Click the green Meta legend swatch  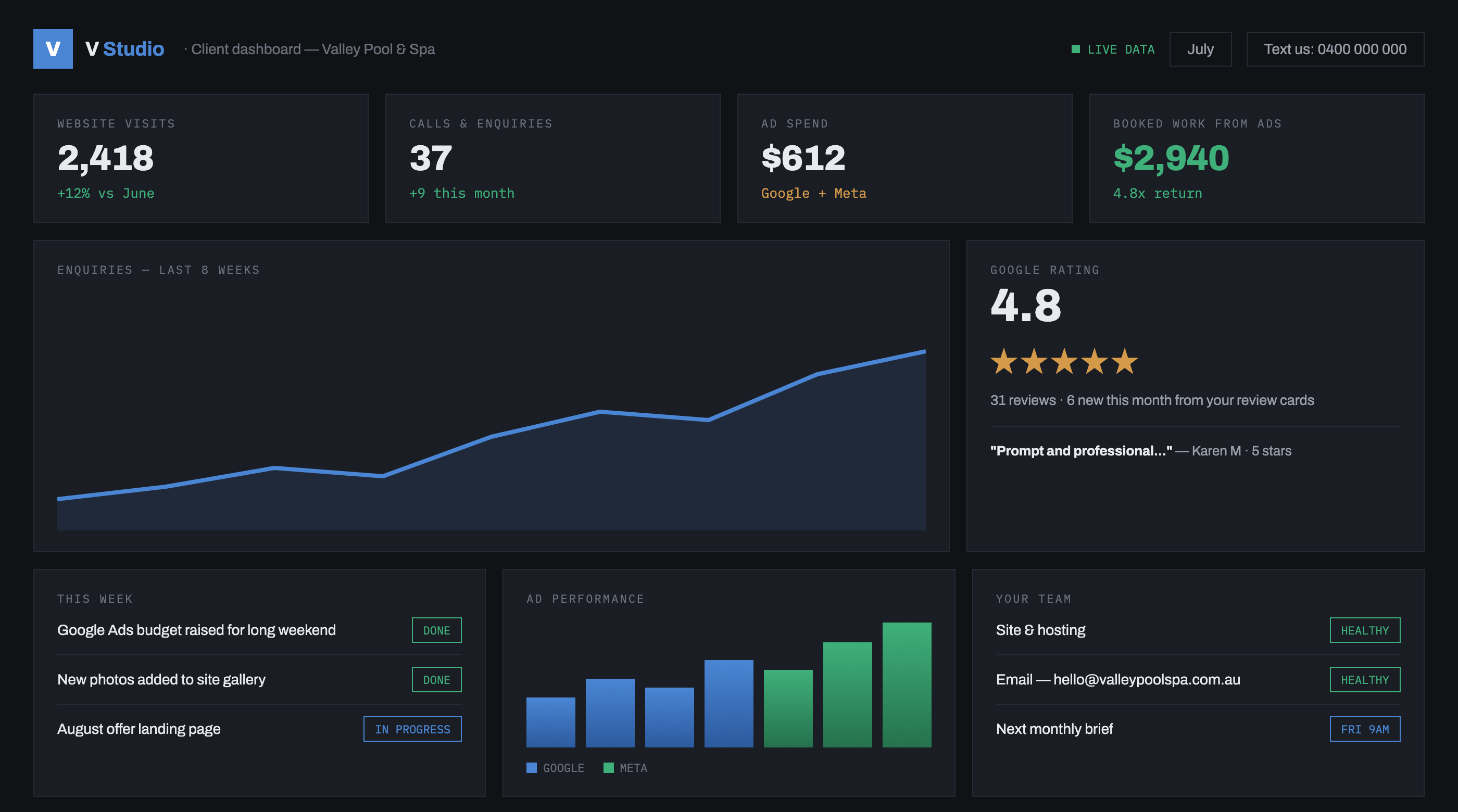click(x=608, y=767)
